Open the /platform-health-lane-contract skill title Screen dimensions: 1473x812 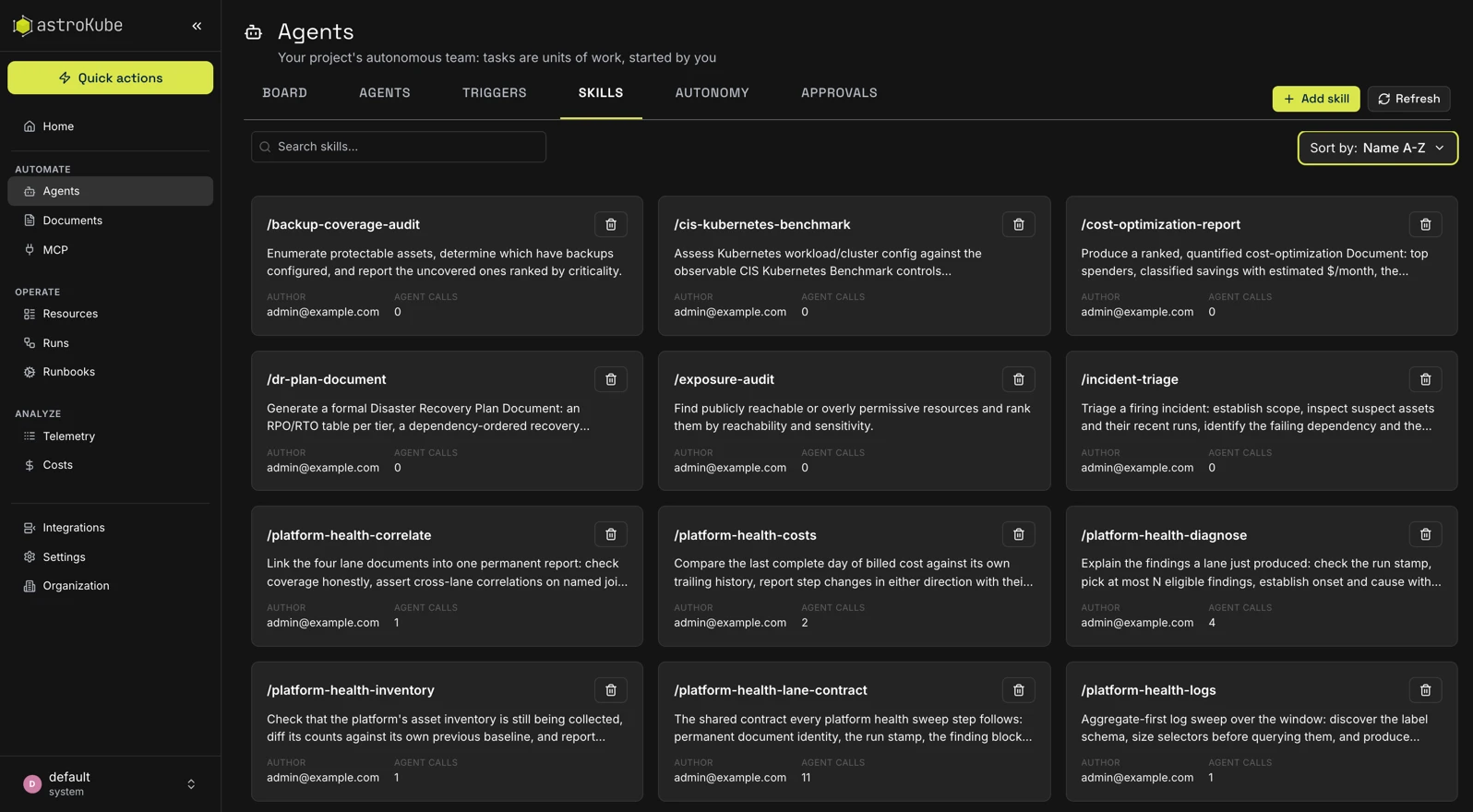tap(770, 690)
